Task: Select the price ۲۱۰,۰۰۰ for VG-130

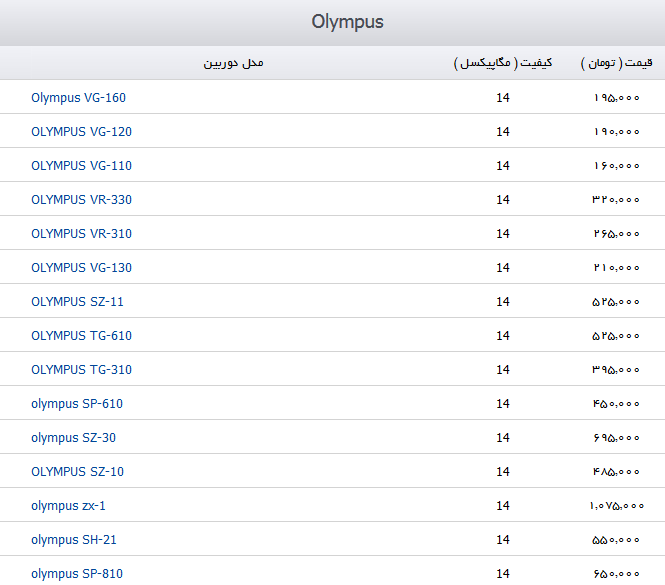Action: [616, 268]
